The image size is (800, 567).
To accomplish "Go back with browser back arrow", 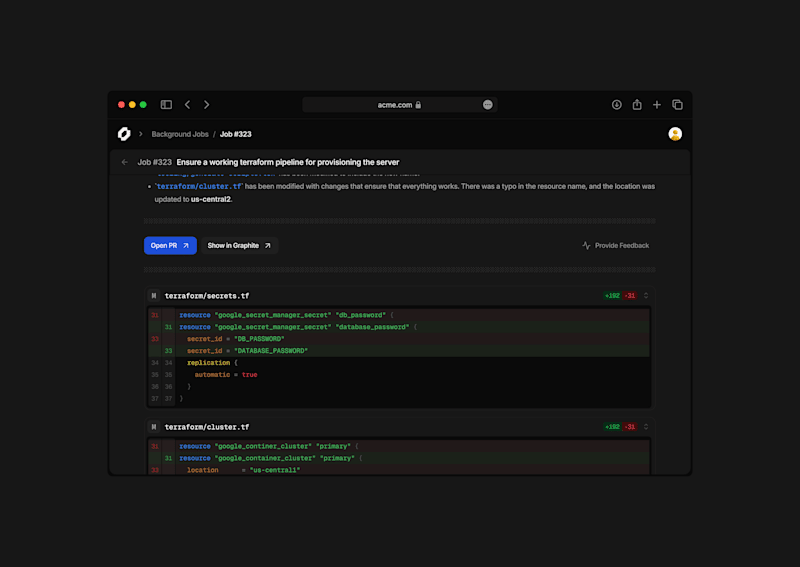I will tap(187, 105).
